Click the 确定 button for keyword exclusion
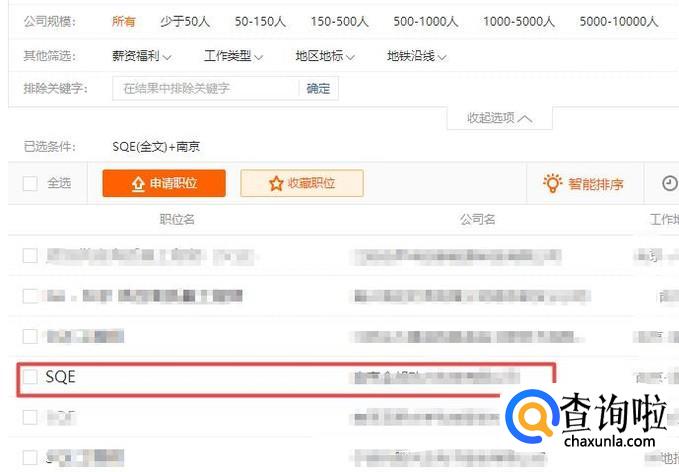This screenshot has height=472, width=679. (318, 88)
